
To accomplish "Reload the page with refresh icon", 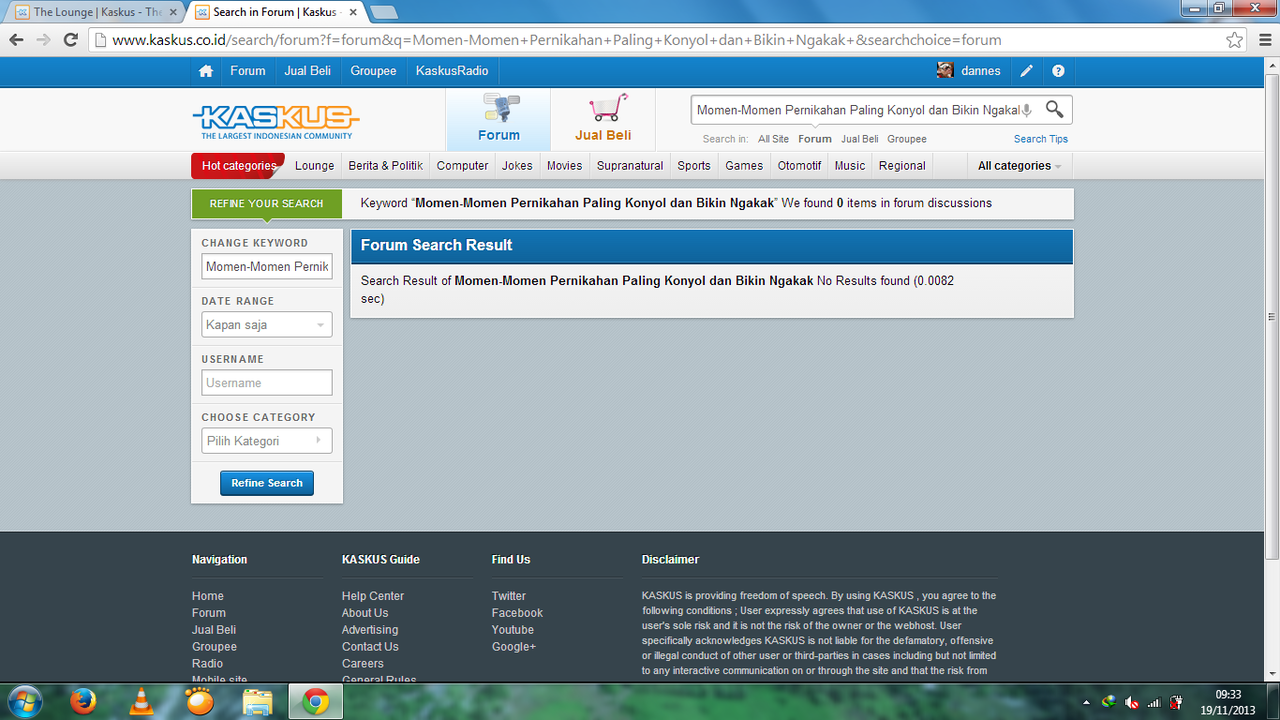I will coord(70,40).
